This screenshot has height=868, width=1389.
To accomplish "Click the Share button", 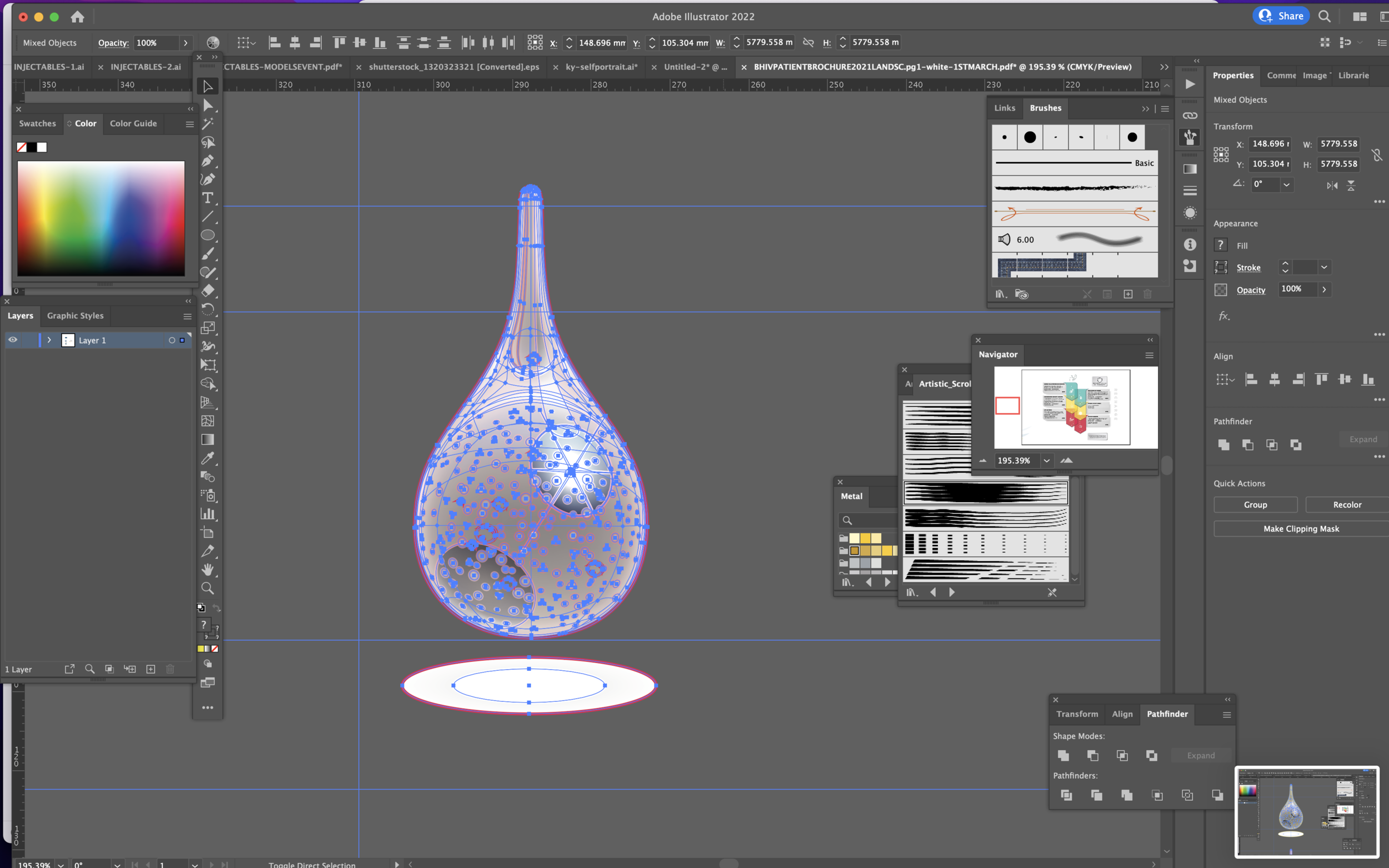I will pyautogui.click(x=1281, y=16).
